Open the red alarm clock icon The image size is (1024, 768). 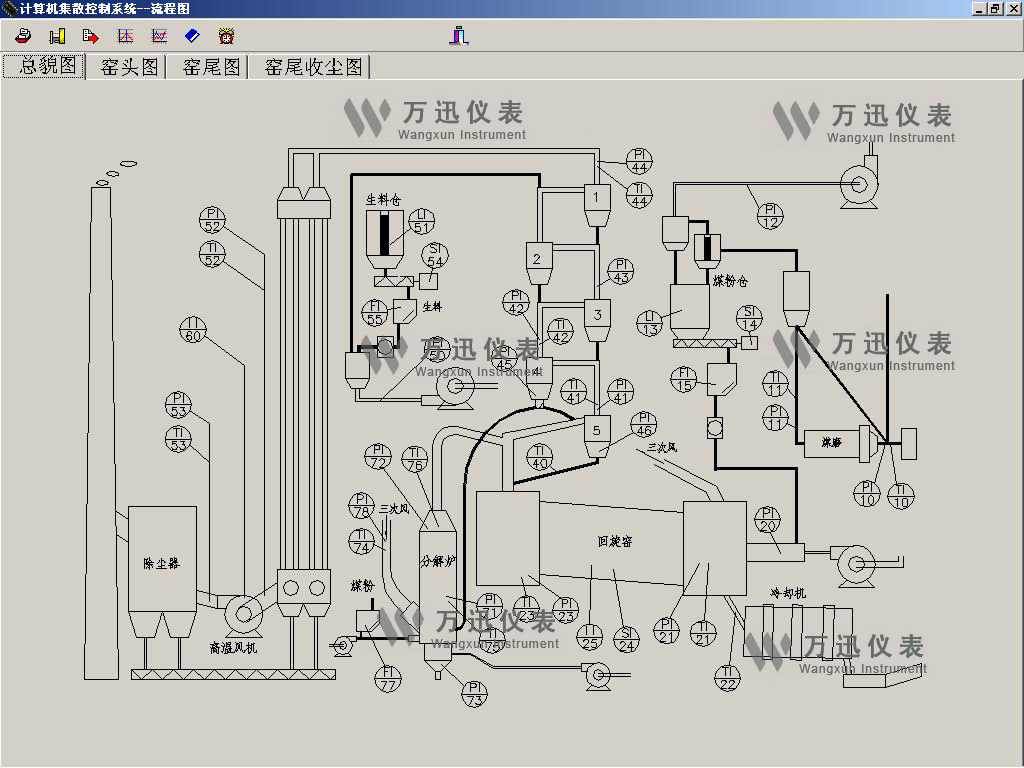pyautogui.click(x=227, y=36)
